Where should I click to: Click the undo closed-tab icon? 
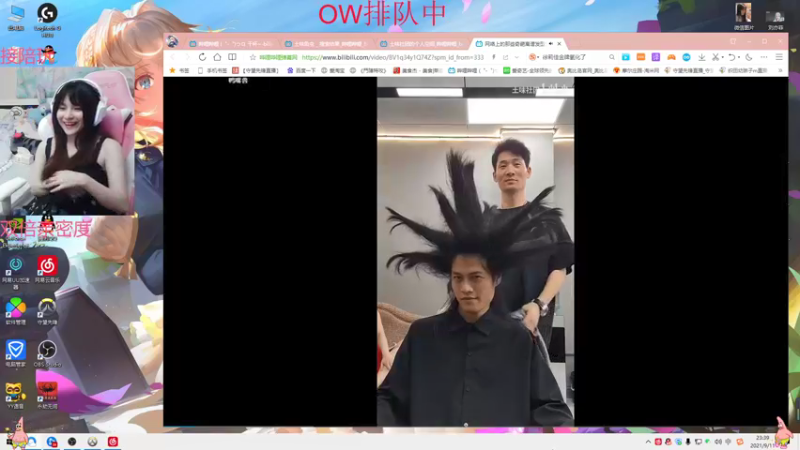731,57
